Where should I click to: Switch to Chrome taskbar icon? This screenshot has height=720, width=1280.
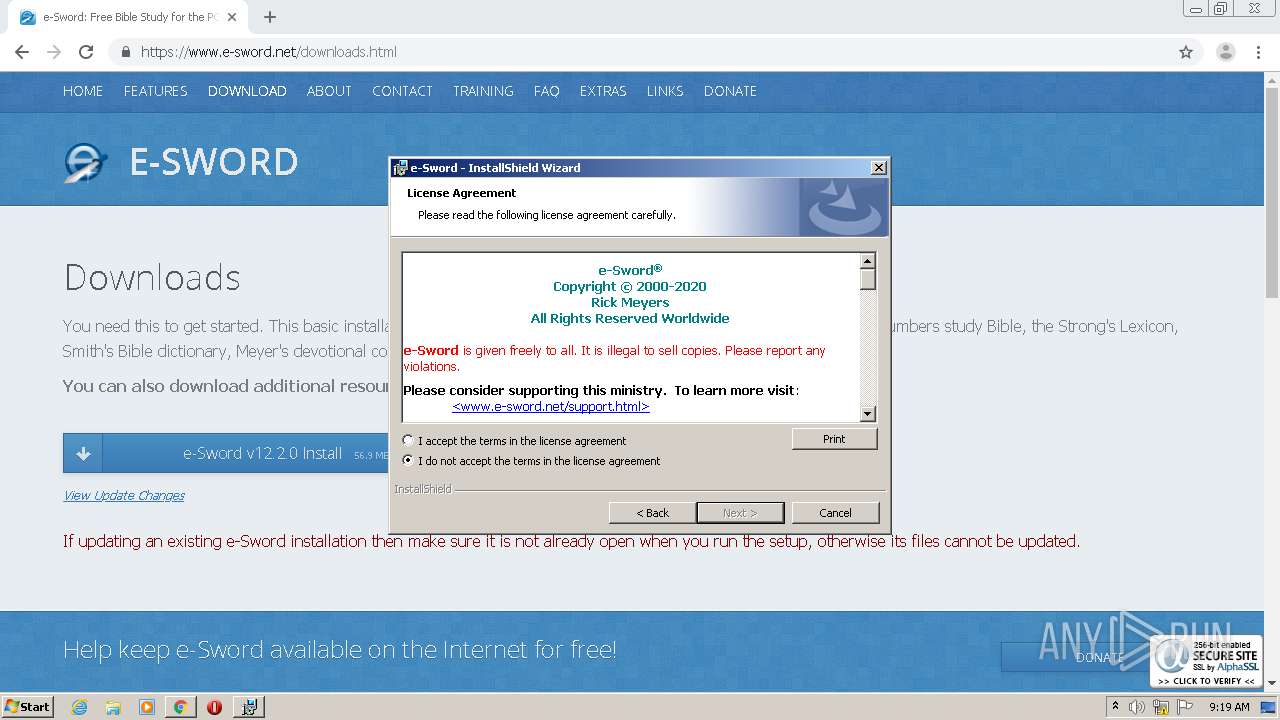pyautogui.click(x=180, y=707)
